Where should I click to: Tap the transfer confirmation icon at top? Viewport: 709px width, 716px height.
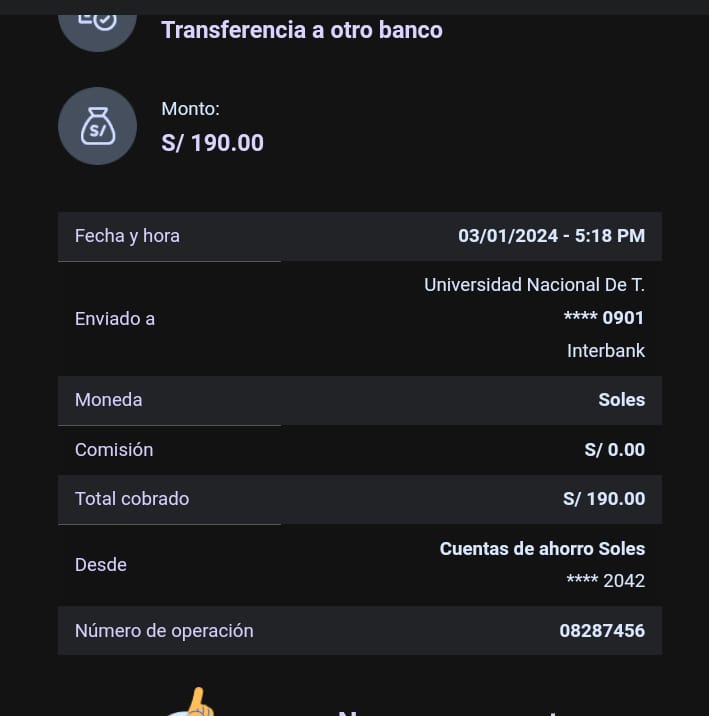click(97, 22)
